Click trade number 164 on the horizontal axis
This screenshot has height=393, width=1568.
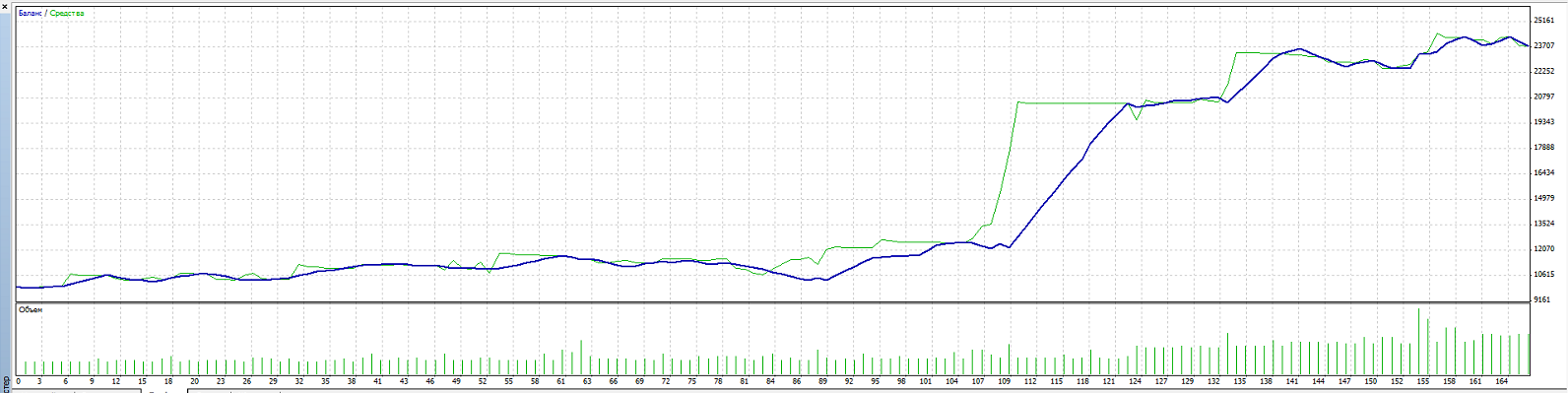(x=1501, y=381)
